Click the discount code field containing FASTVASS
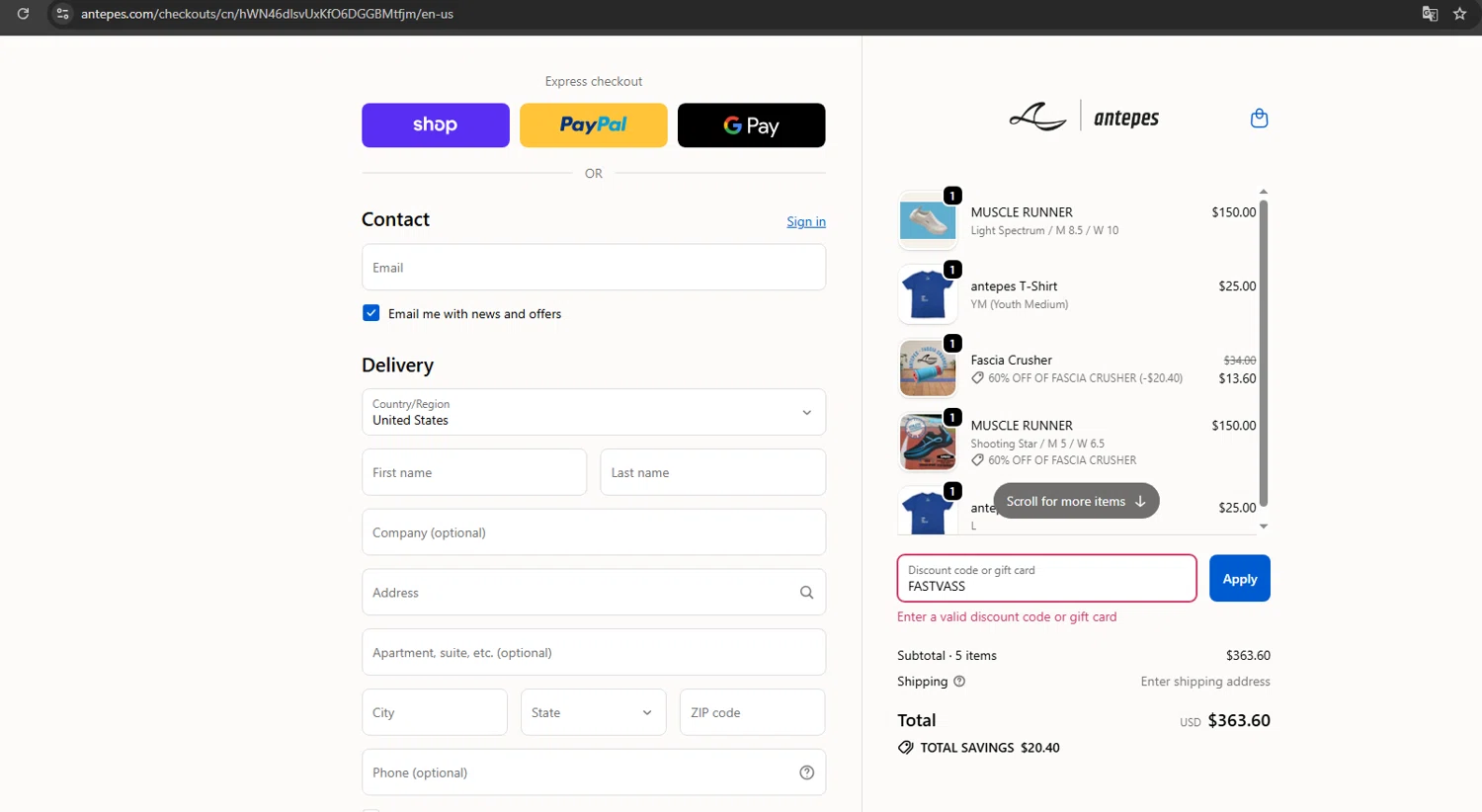This screenshot has height=812, width=1482. (x=1047, y=578)
